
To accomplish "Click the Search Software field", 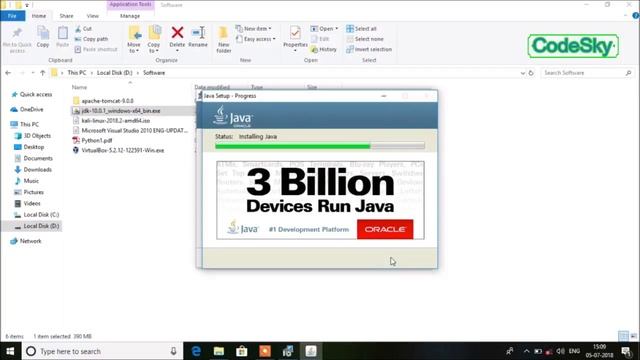I will [587, 73].
